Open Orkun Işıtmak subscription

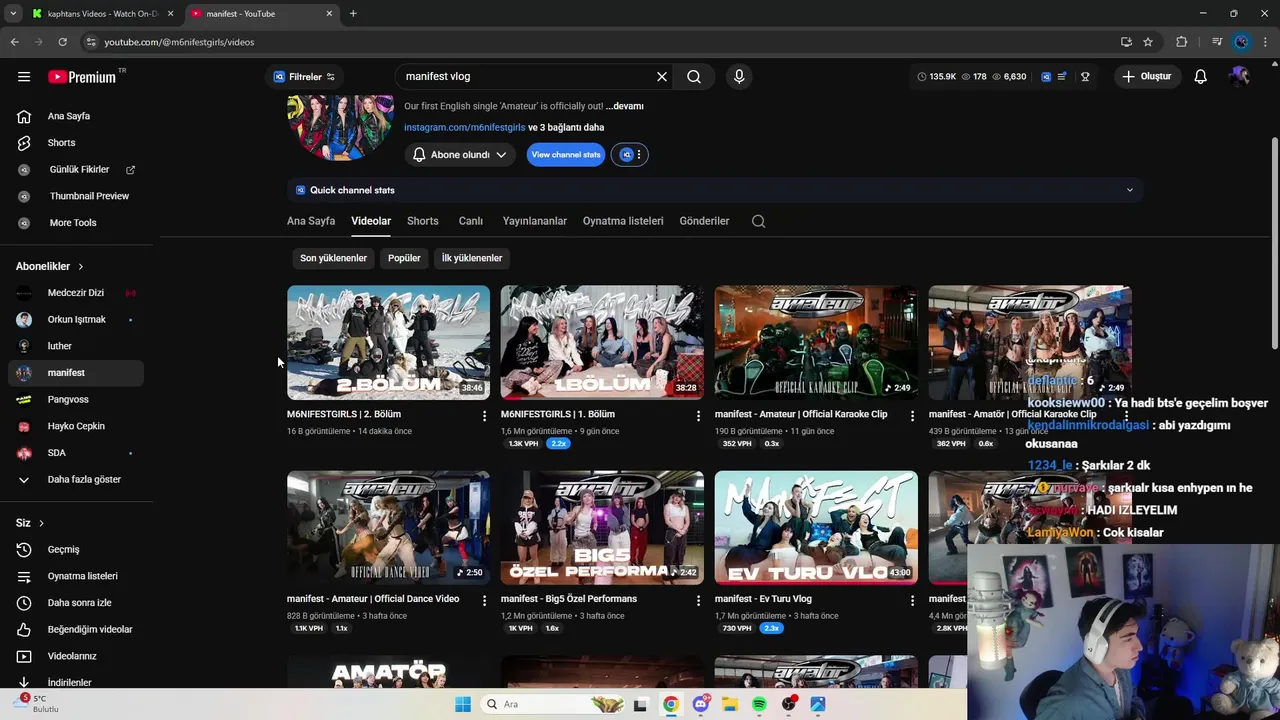[76, 320]
